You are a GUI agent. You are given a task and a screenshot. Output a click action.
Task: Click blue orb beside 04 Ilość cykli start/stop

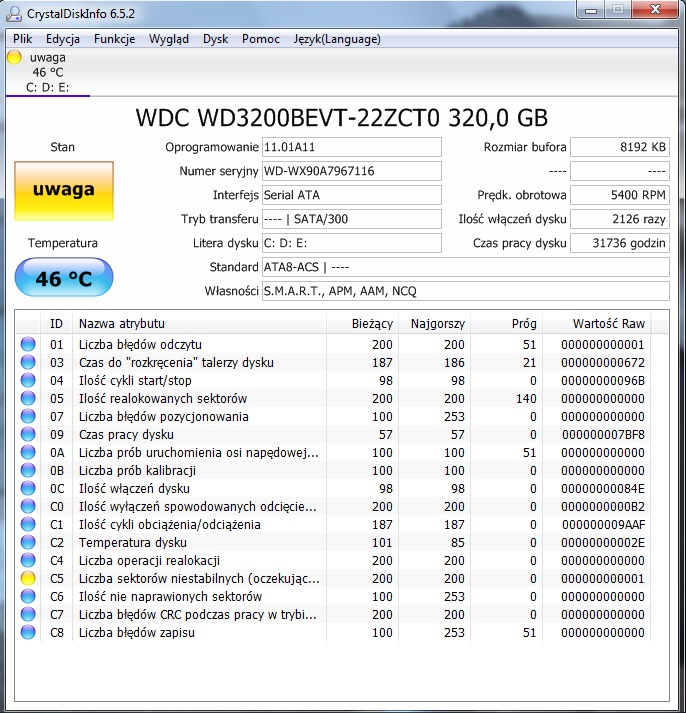[28, 380]
